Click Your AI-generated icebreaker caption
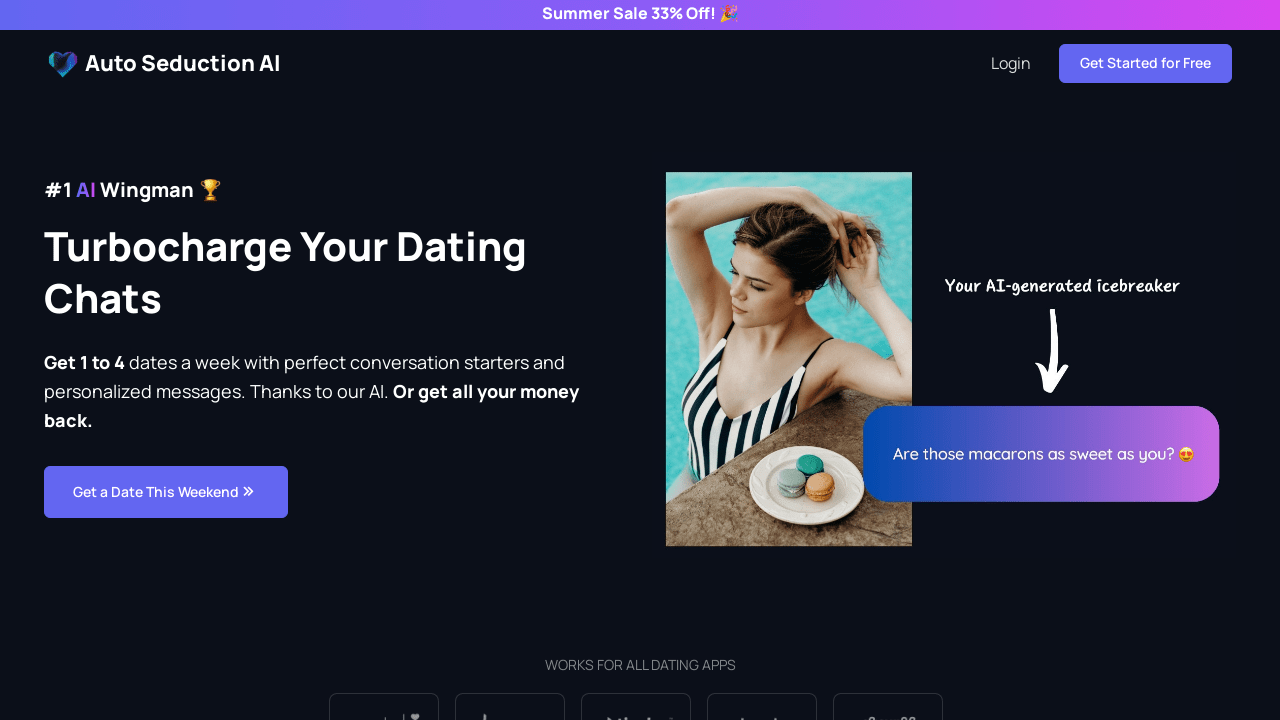The width and height of the screenshot is (1280, 720). [x=1062, y=286]
